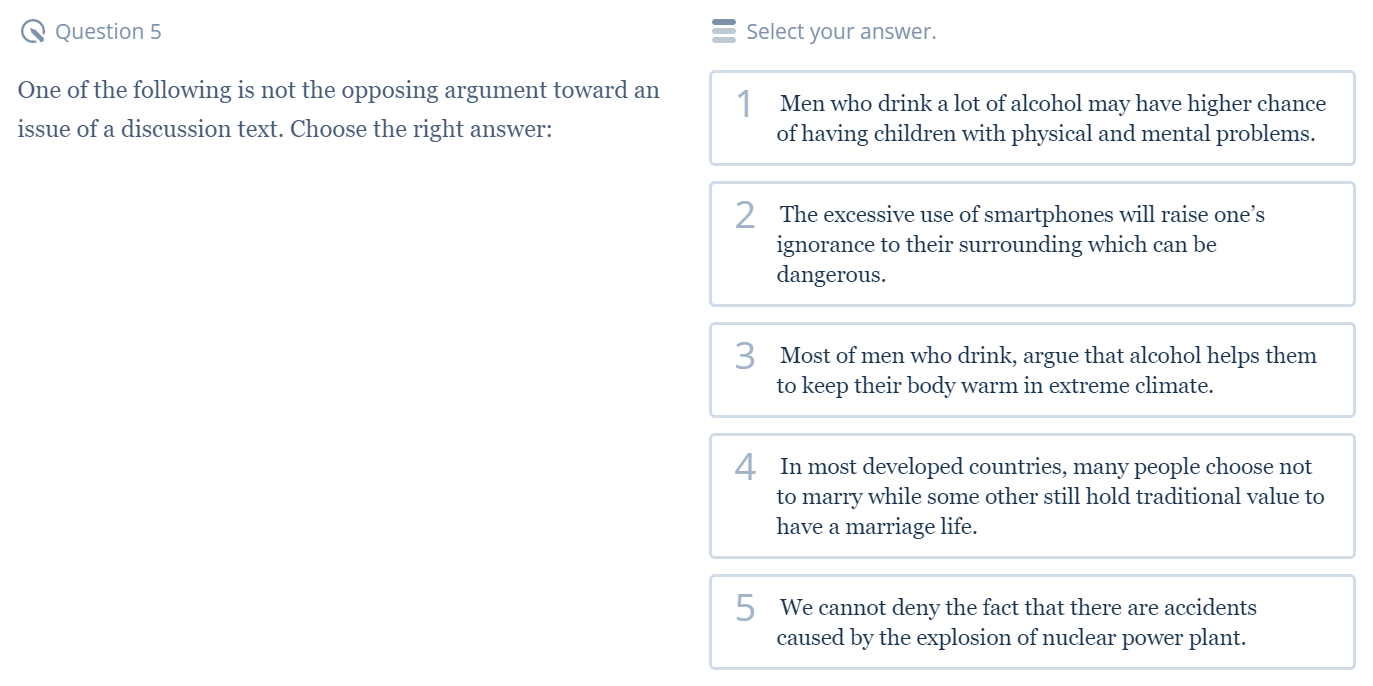Image resolution: width=1373 pixels, height=686 pixels.
Task: Click the list icon beside Select your answer
Action: pos(722,31)
